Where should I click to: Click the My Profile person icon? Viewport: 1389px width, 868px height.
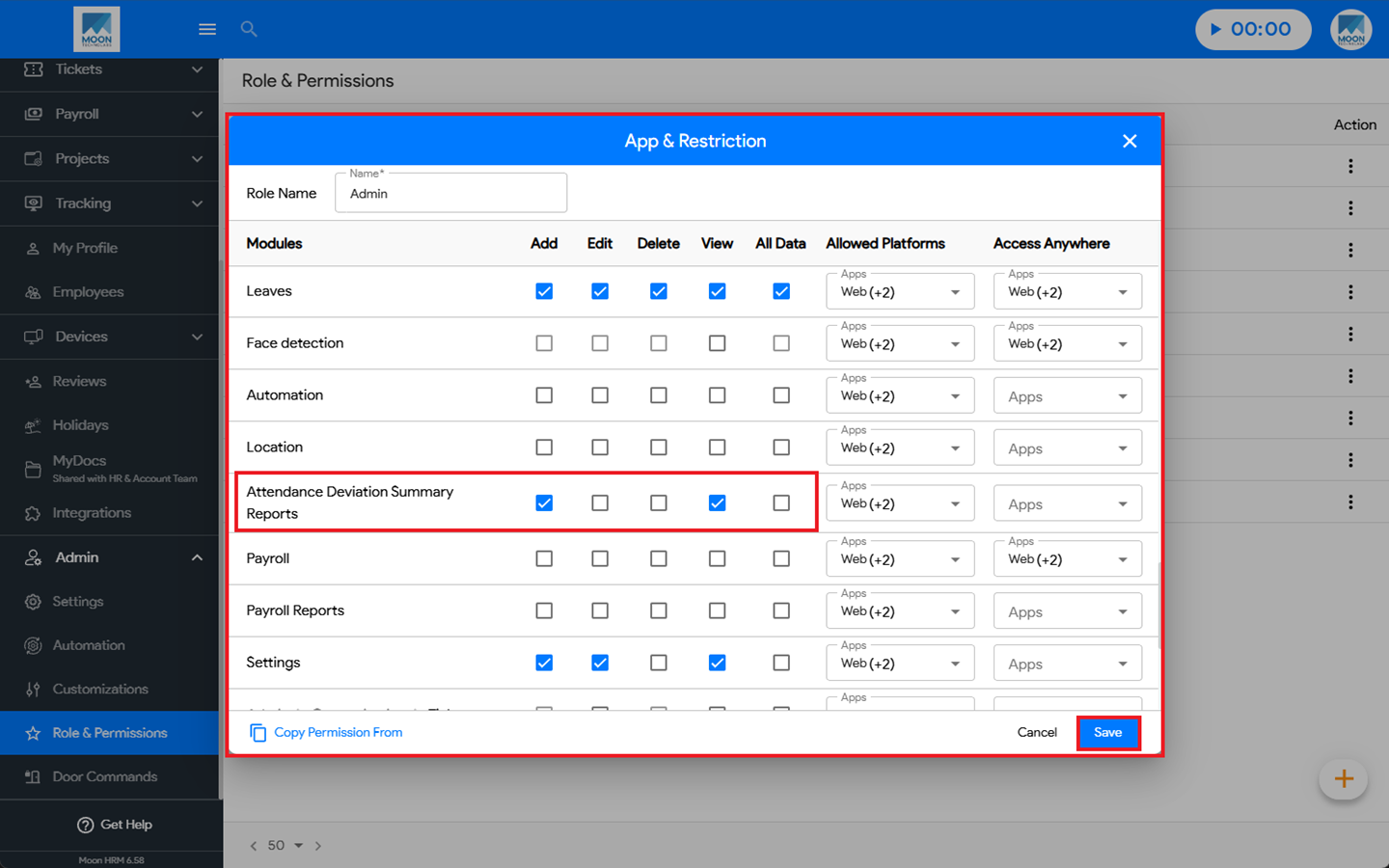(33, 248)
